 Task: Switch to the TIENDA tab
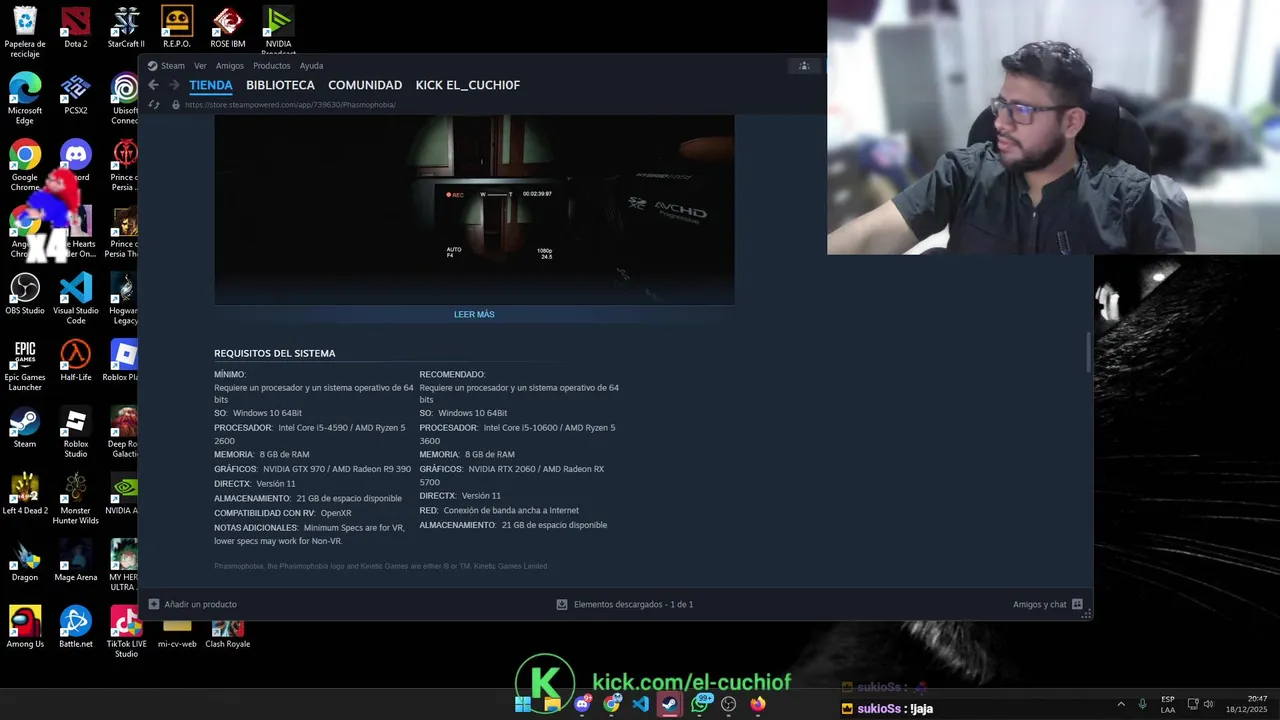point(211,85)
